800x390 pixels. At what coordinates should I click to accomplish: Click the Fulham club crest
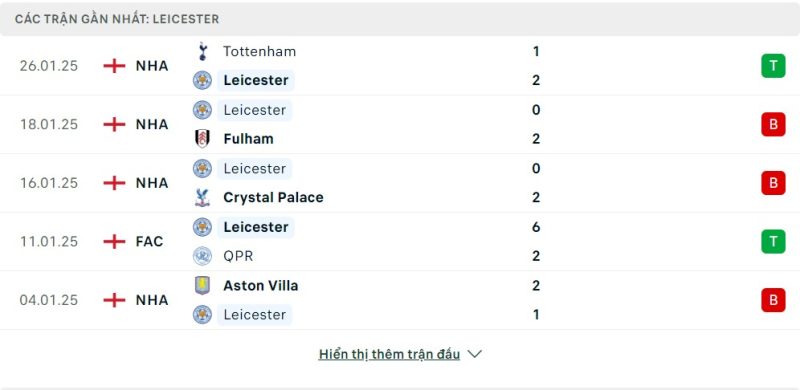pyautogui.click(x=203, y=139)
